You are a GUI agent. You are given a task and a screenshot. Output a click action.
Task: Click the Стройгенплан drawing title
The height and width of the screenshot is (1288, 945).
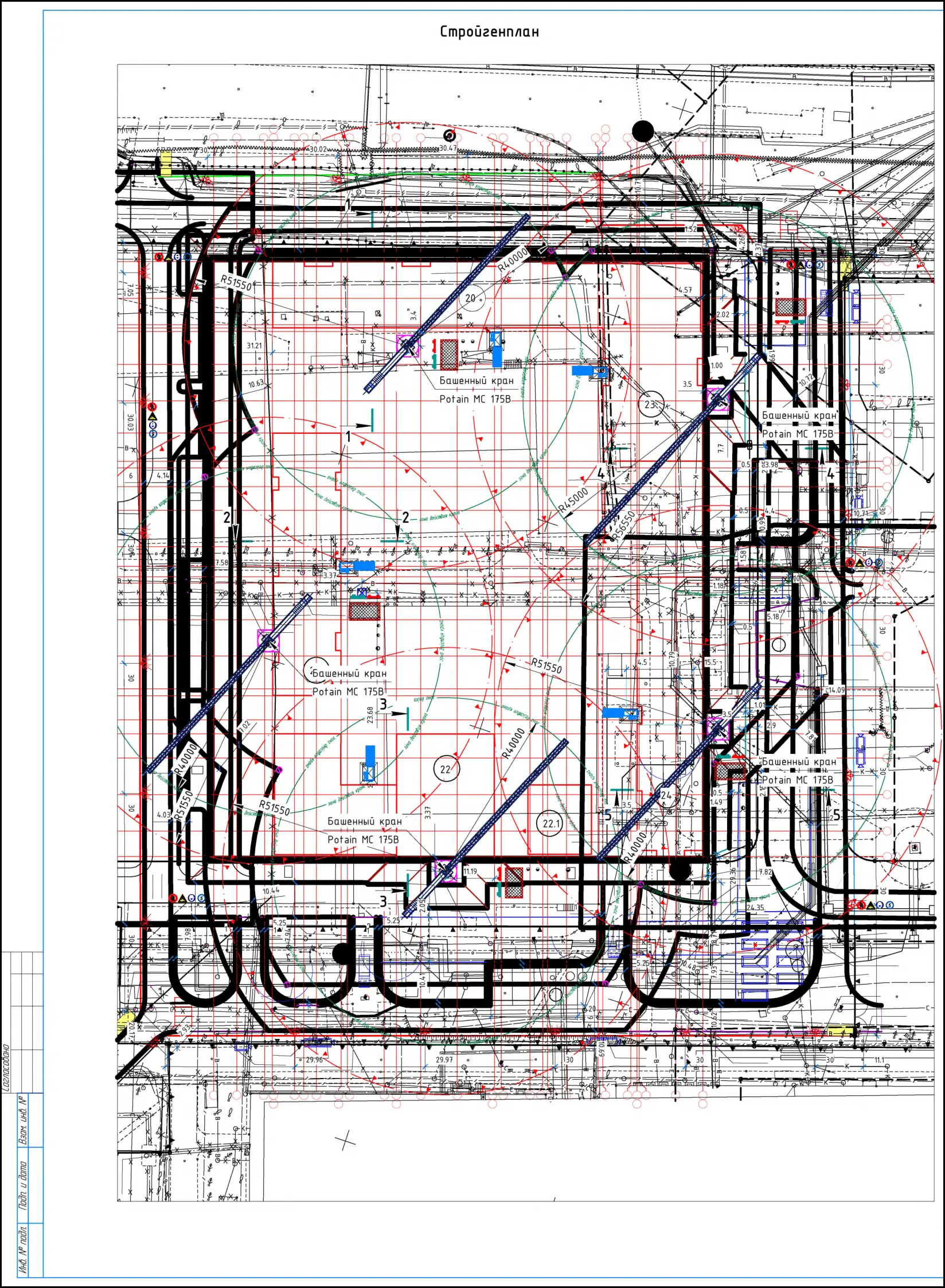click(489, 32)
